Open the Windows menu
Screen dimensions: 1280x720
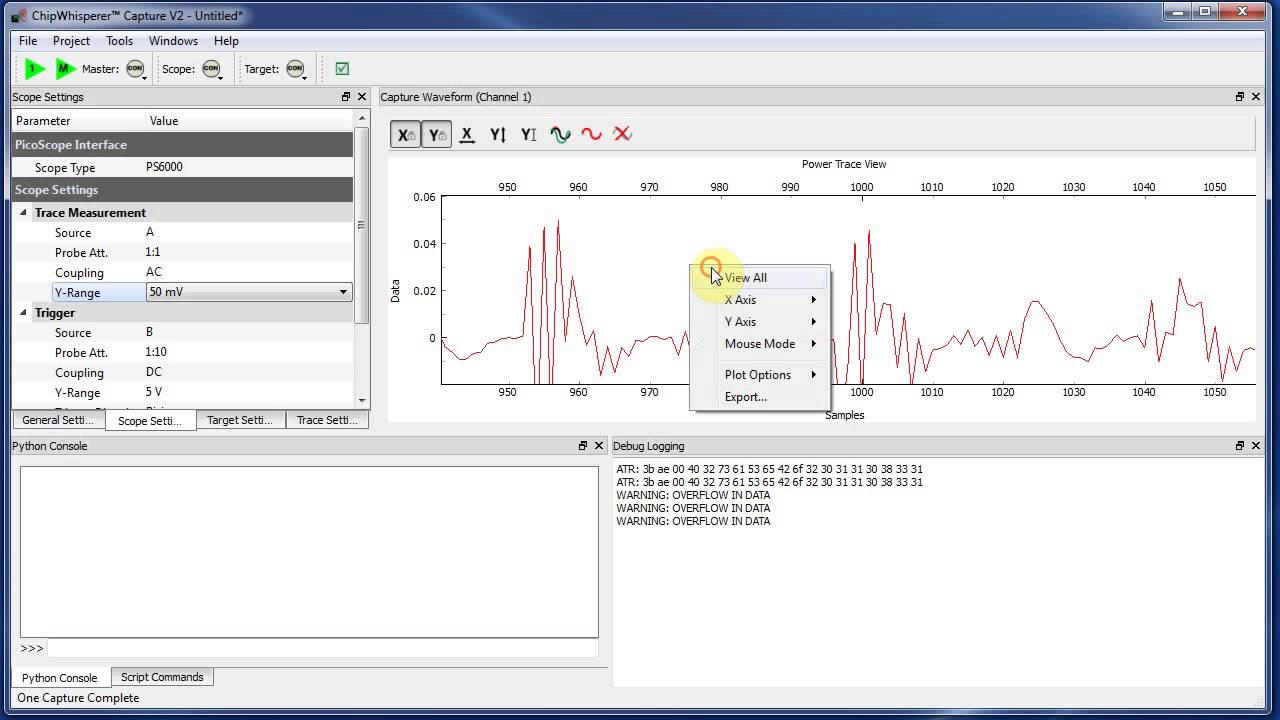click(x=173, y=41)
